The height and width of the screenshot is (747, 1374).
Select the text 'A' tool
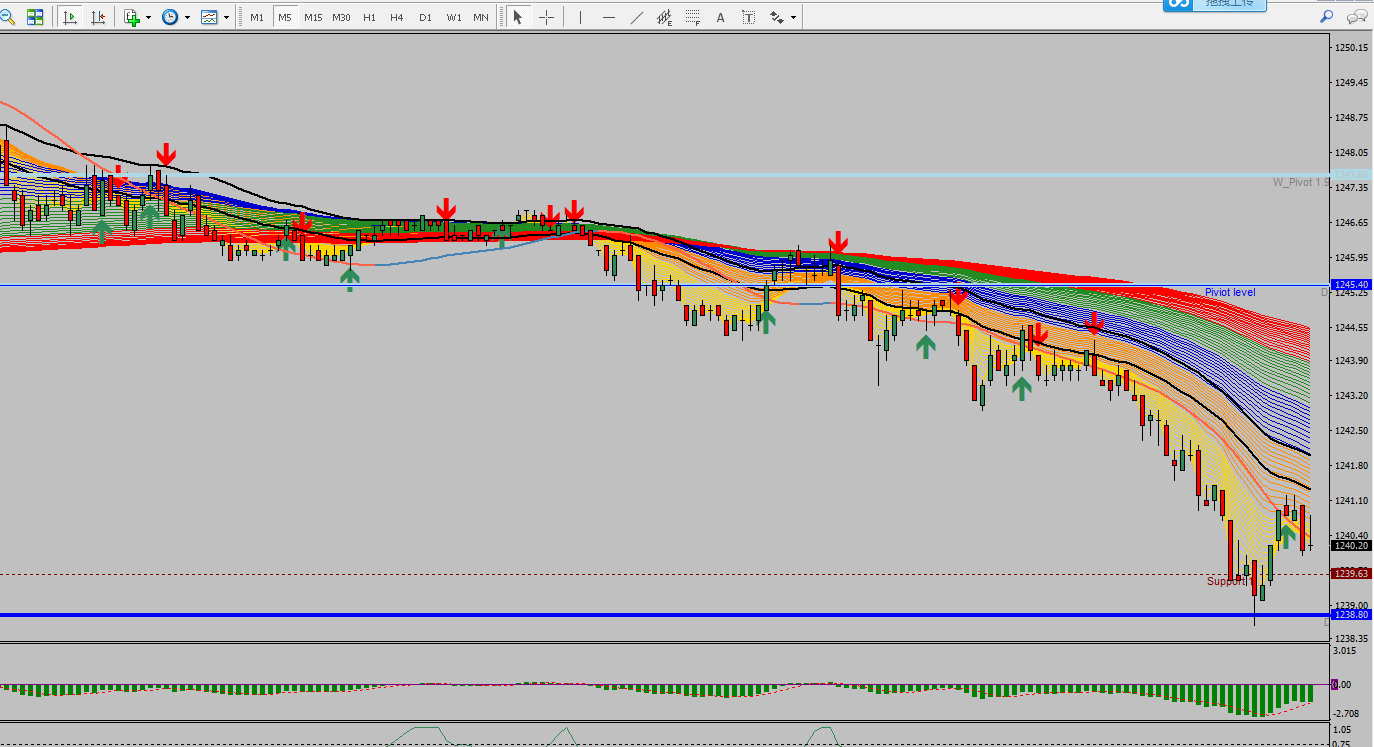click(x=720, y=17)
